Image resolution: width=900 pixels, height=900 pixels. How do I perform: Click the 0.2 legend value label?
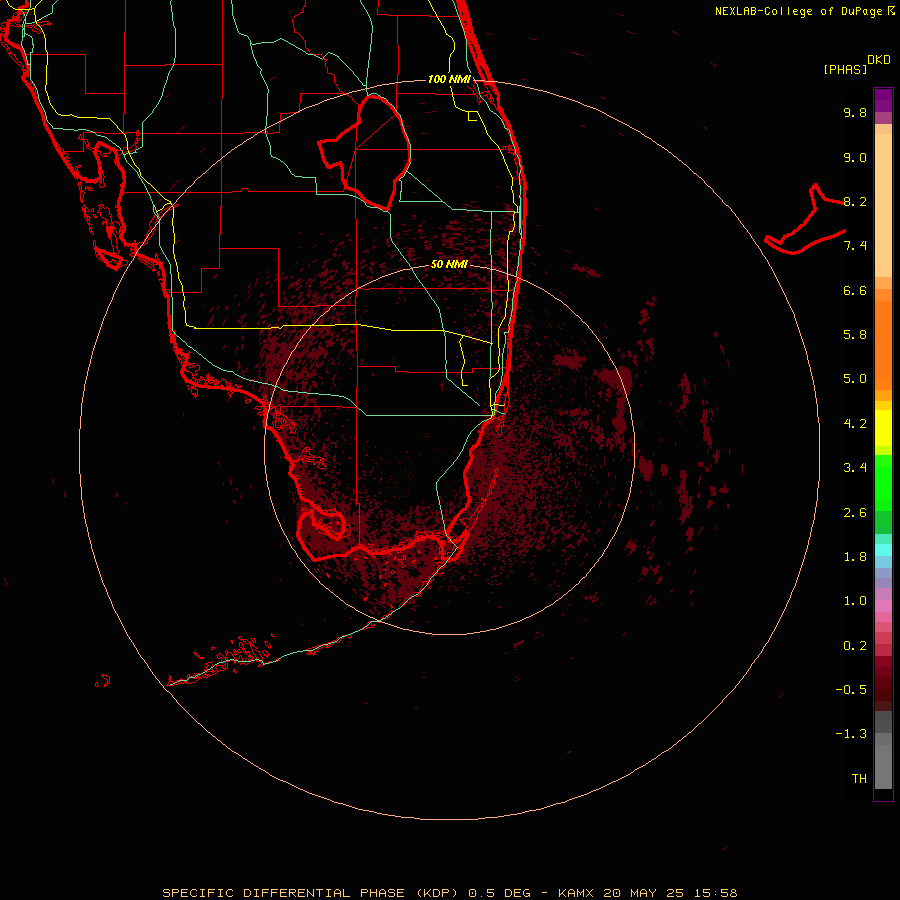tap(855, 646)
